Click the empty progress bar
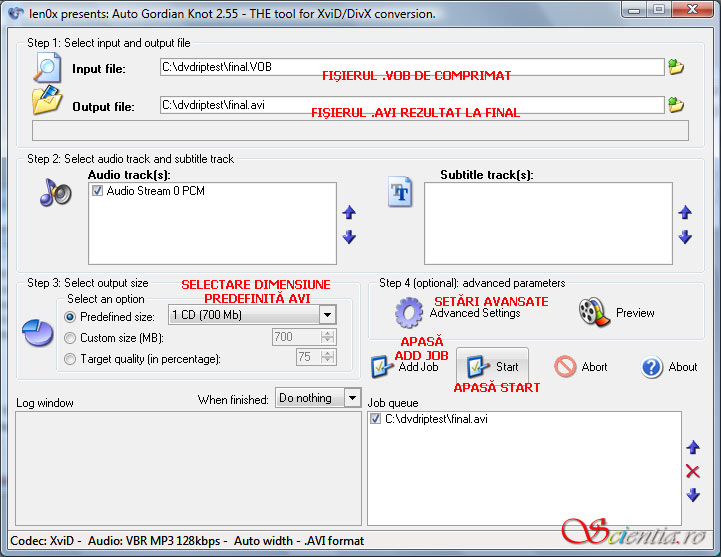This screenshot has width=721, height=557. 360,131
